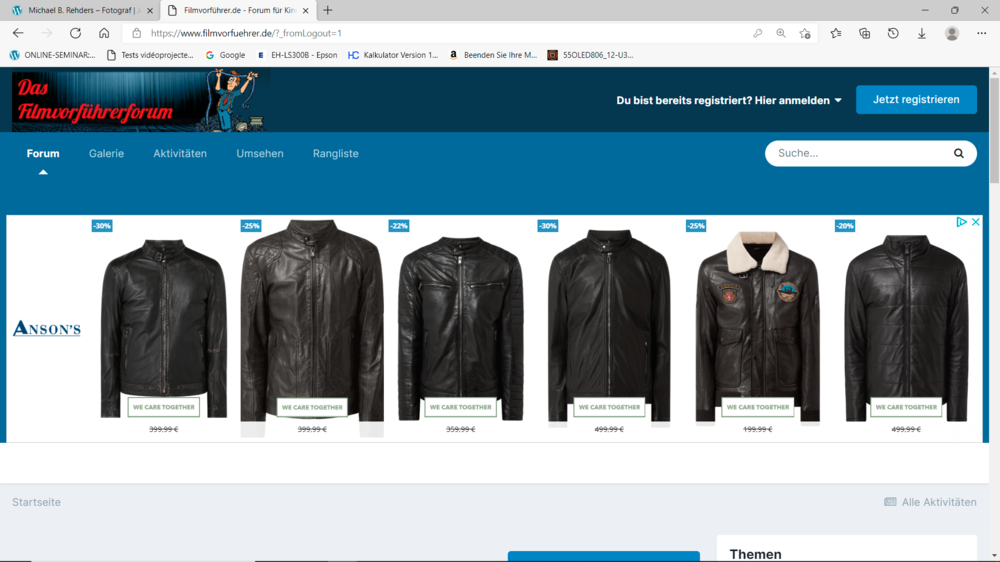Click the magnifier search icon in Suche field
The height and width of the screenshot is (562, 1000).
[958, 153]
